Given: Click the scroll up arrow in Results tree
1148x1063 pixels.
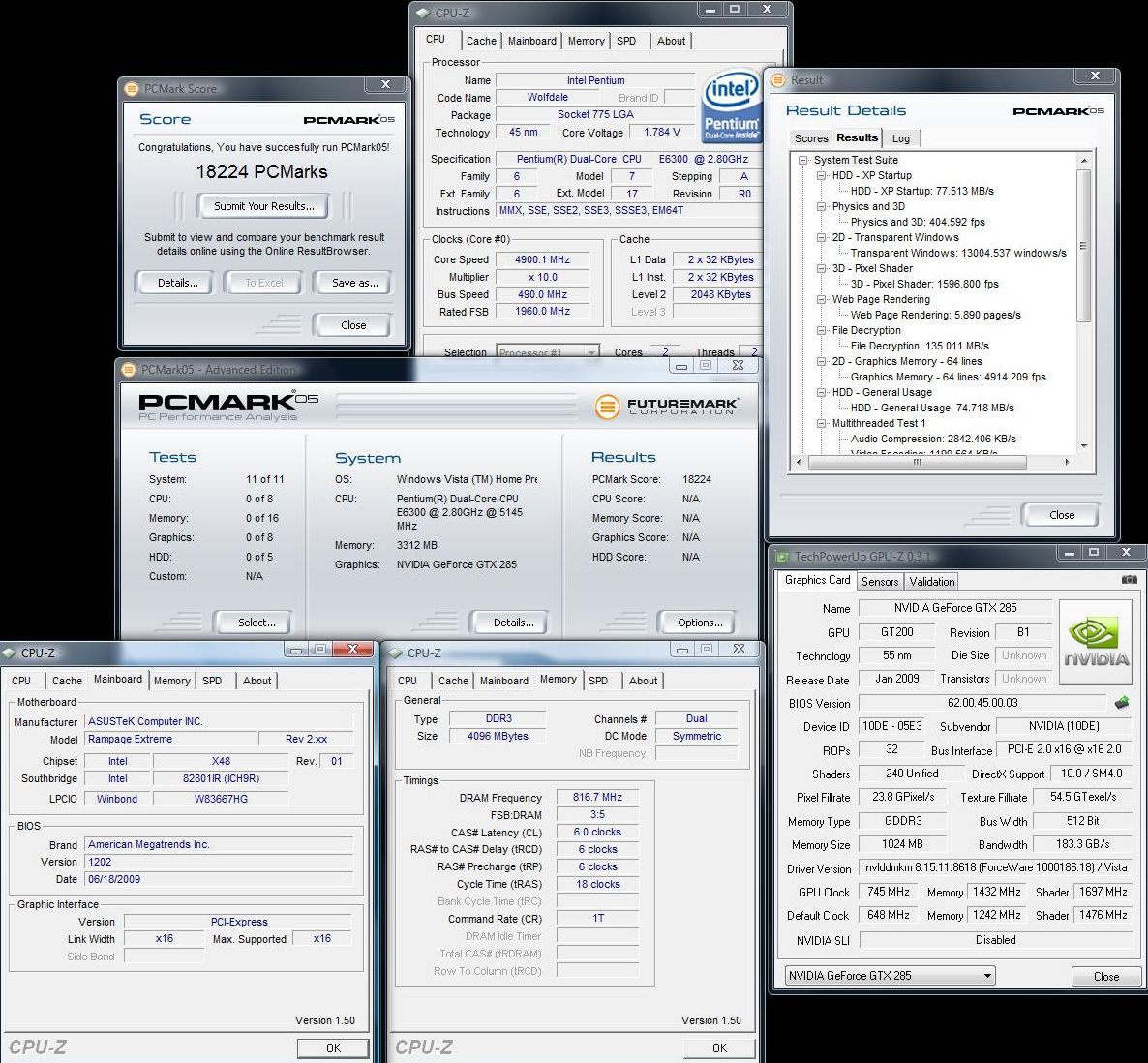Looking at the screenshot, I should 1083,161.
